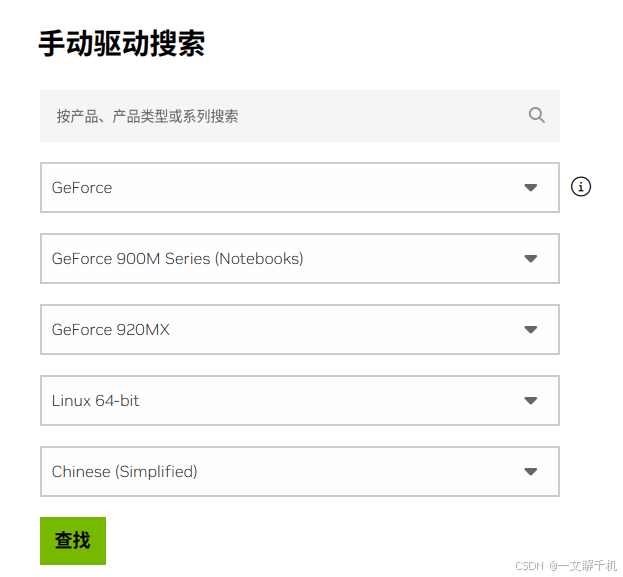Viewport: 623px width, 577px height.
Task: Click the 手动驱动搜索 heading
Action: coord(121,44)
